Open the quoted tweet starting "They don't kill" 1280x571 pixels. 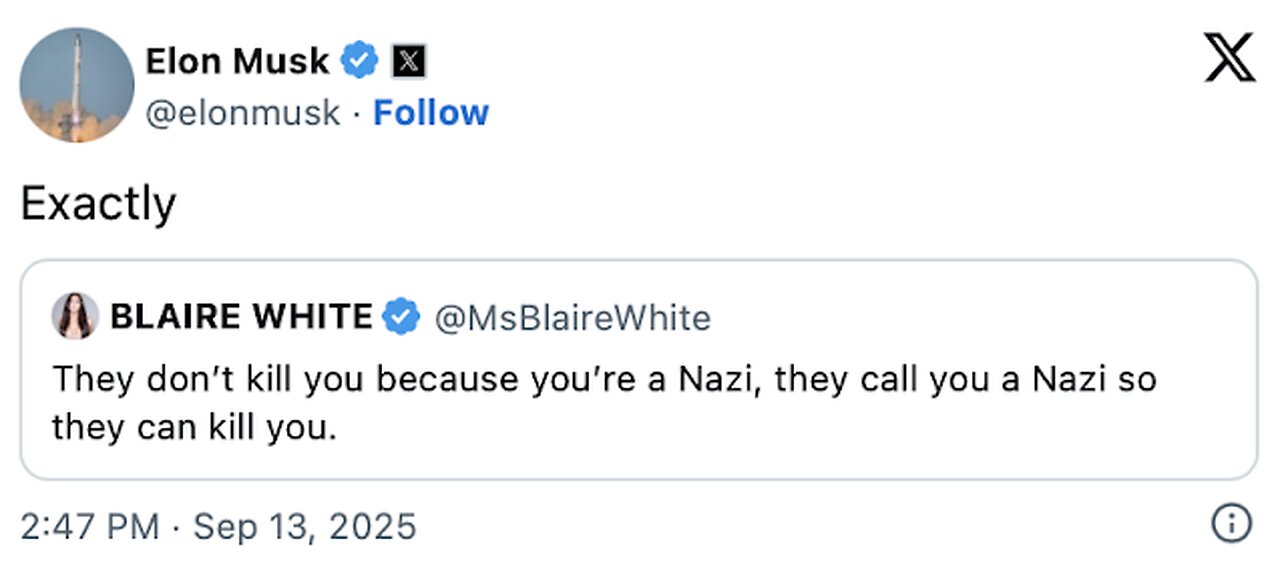[x=600, y=379]
